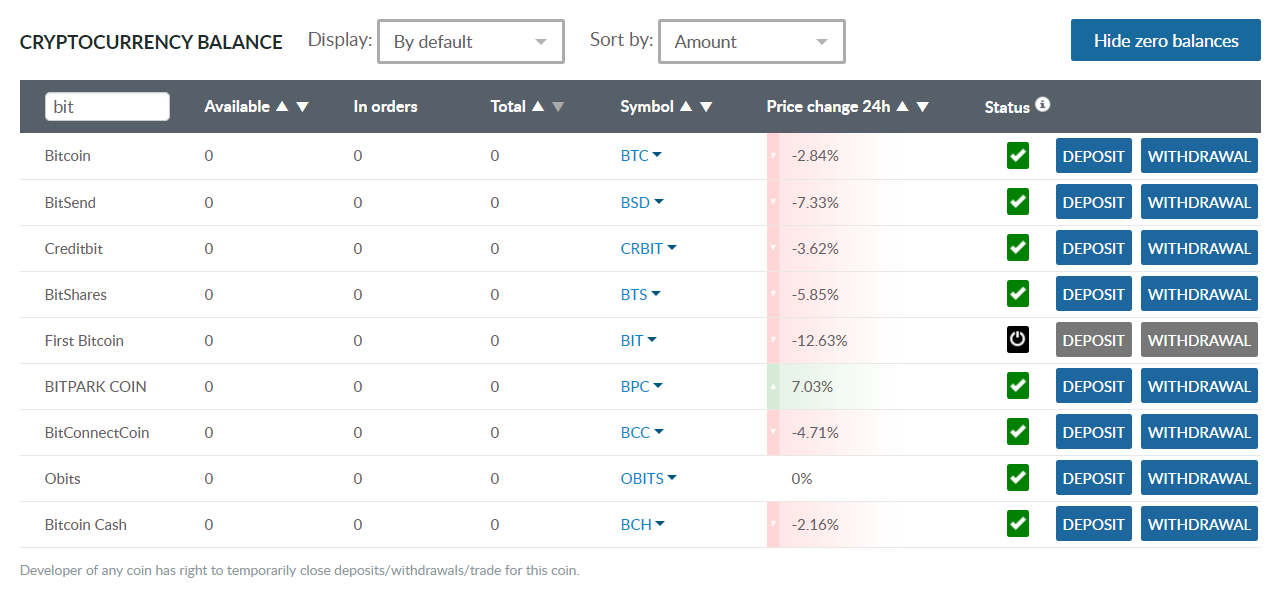
Task: Sort Available column descending with down arrow
Action: click(x=303, y=107)
